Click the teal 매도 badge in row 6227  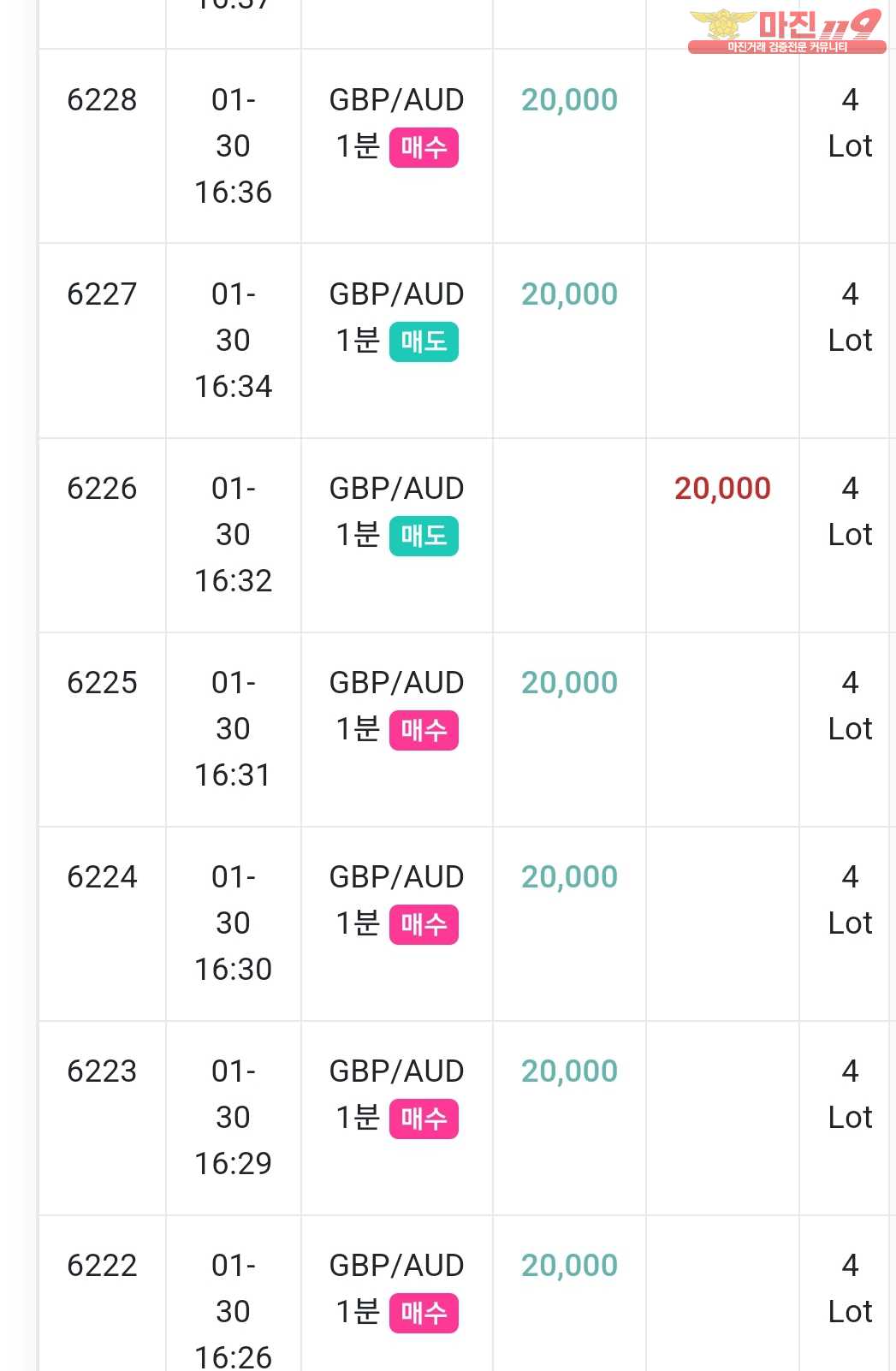[x=424, y=341]
